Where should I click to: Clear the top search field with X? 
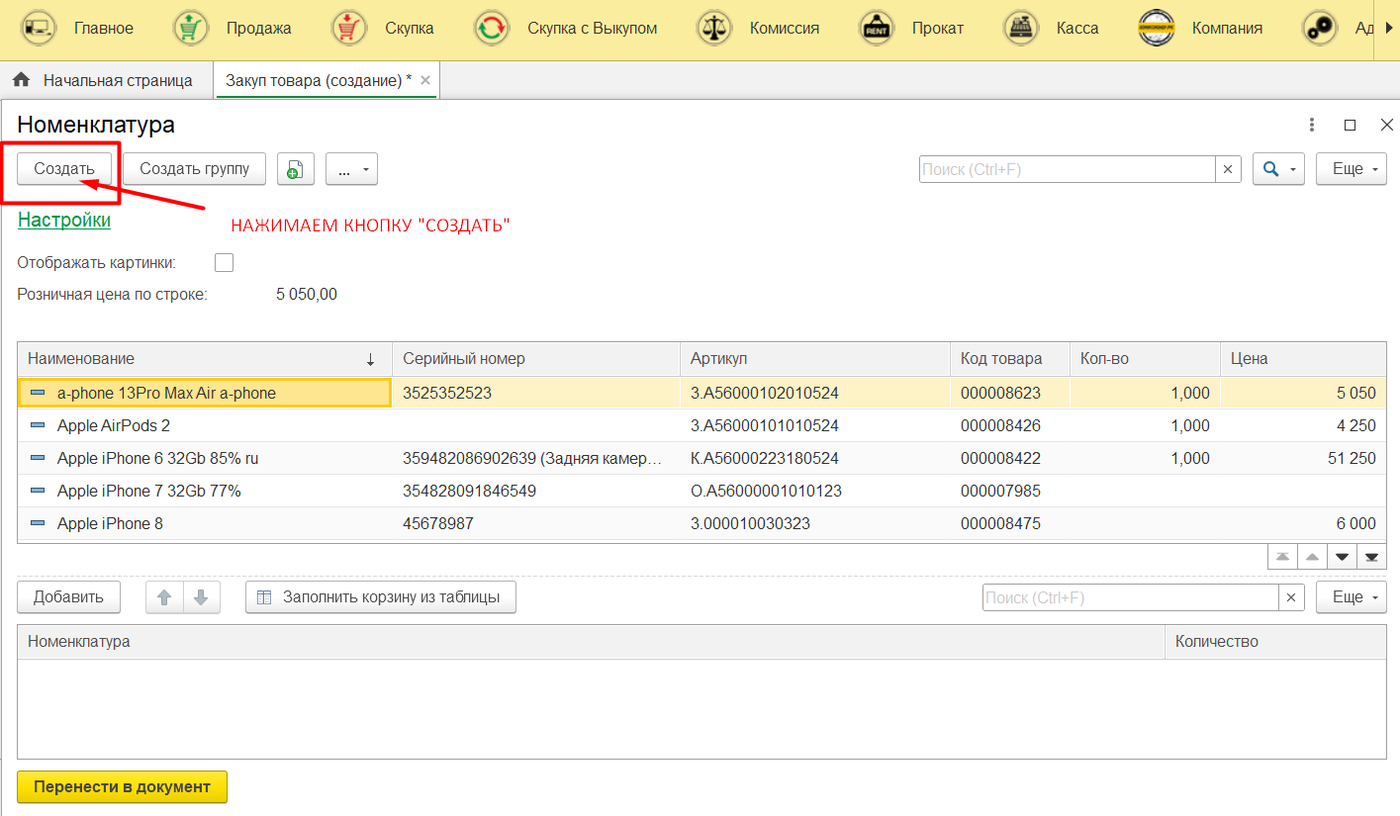coord(1229,169)
